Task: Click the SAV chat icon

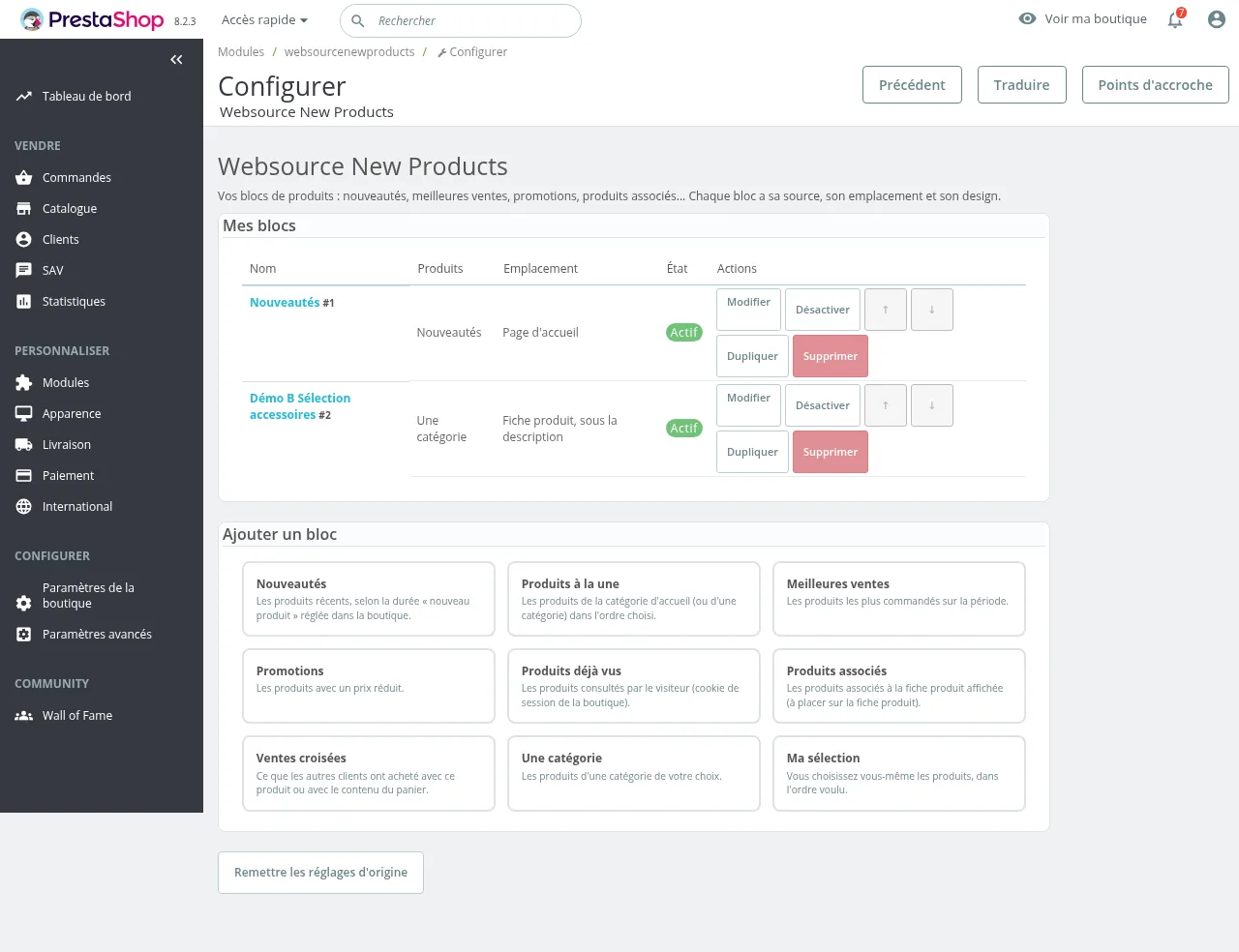Action: pos(24,271)
